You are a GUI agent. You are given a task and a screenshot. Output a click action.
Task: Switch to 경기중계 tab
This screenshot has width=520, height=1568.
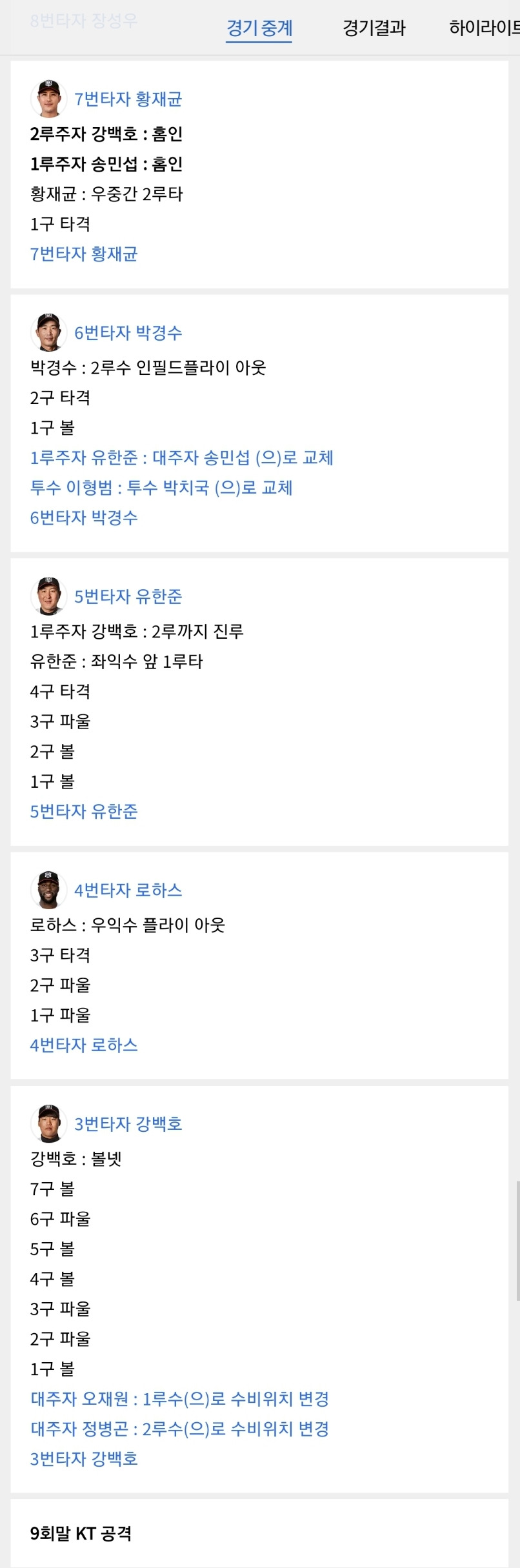(259, 28)
